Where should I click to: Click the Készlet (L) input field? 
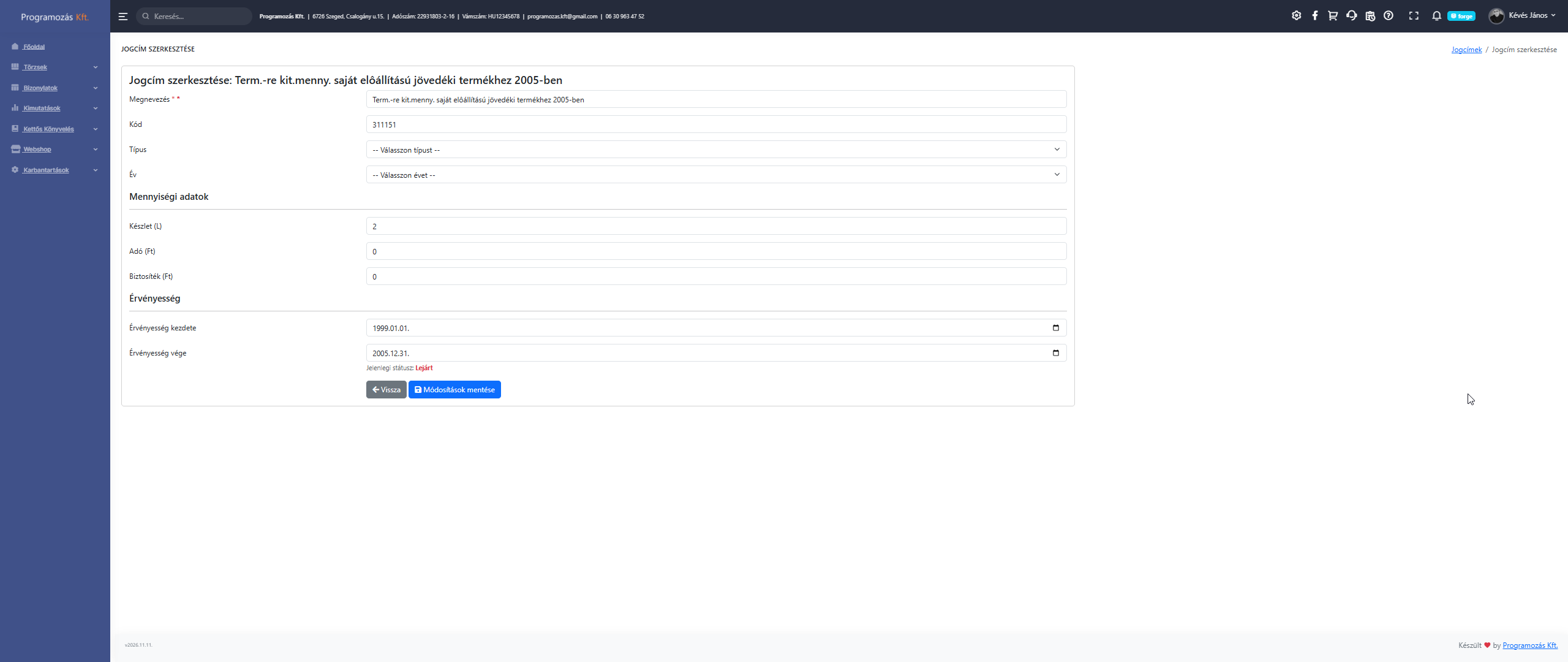[x=716, y=226]
